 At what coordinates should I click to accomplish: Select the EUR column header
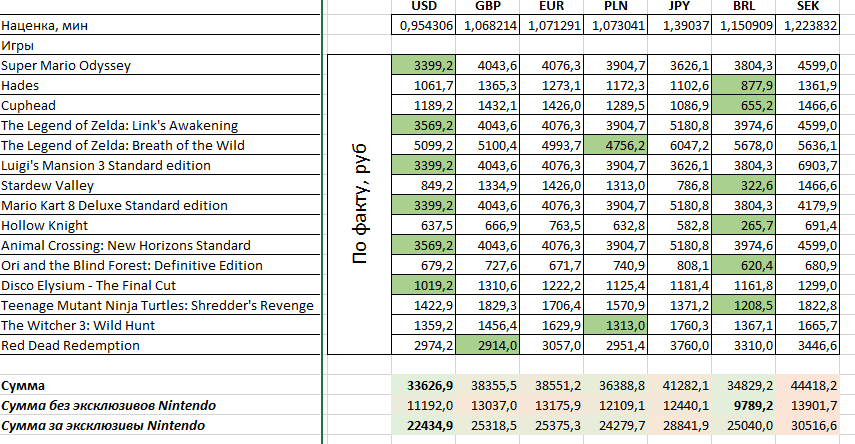pos(551,7)
